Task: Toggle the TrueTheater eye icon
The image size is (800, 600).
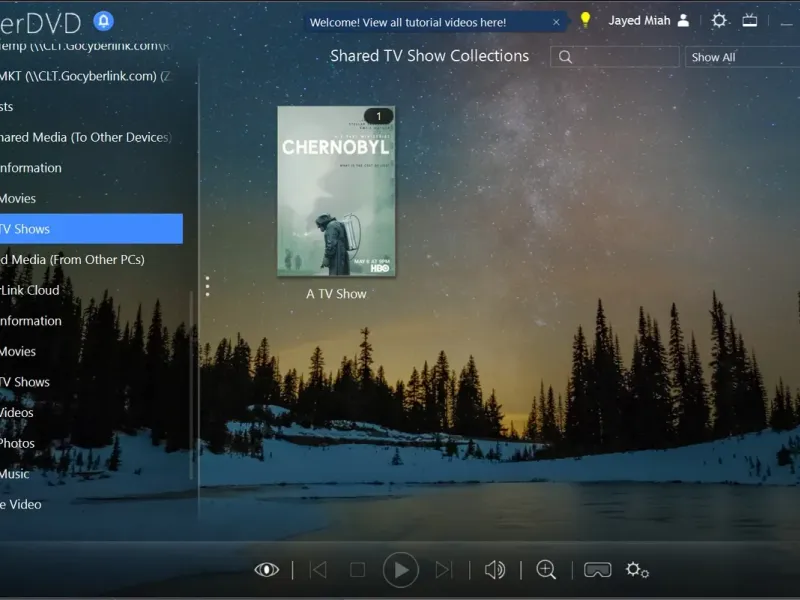Action: pyautogui.click(x=267, y=569)
